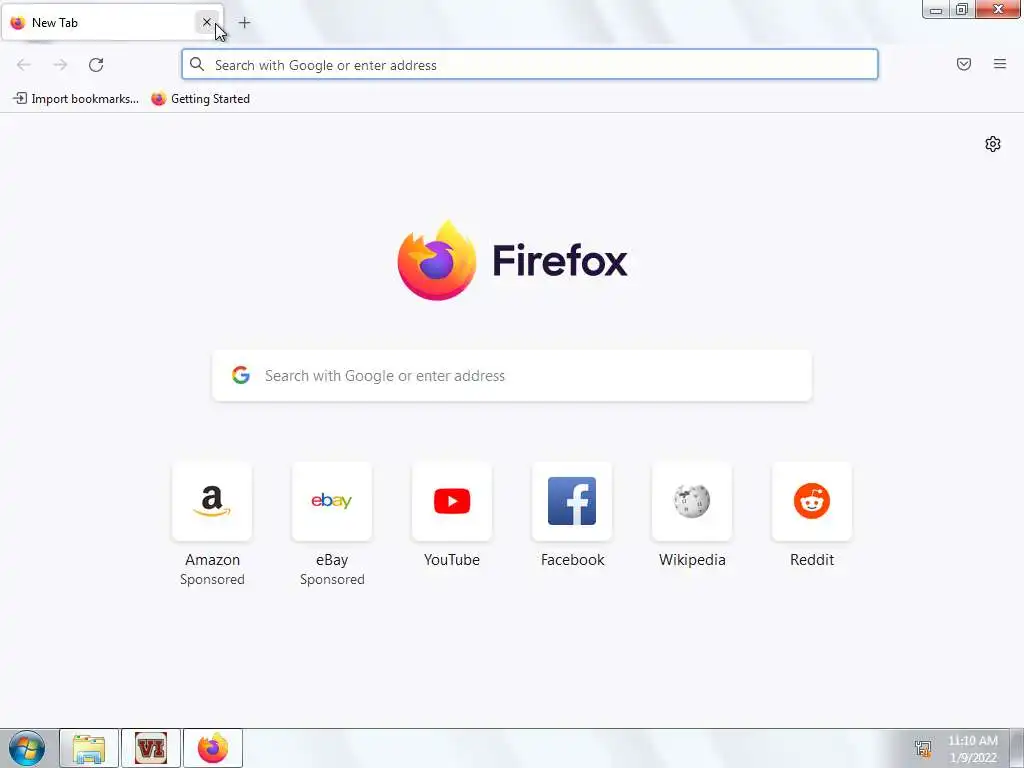Click the magnifier icon in address bar
Image resolution: width=1024 pixels, height=768 pixels.
click(197, 64)
